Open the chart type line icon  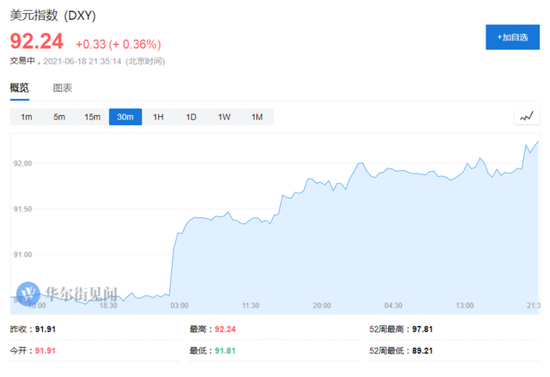(527, 116)
